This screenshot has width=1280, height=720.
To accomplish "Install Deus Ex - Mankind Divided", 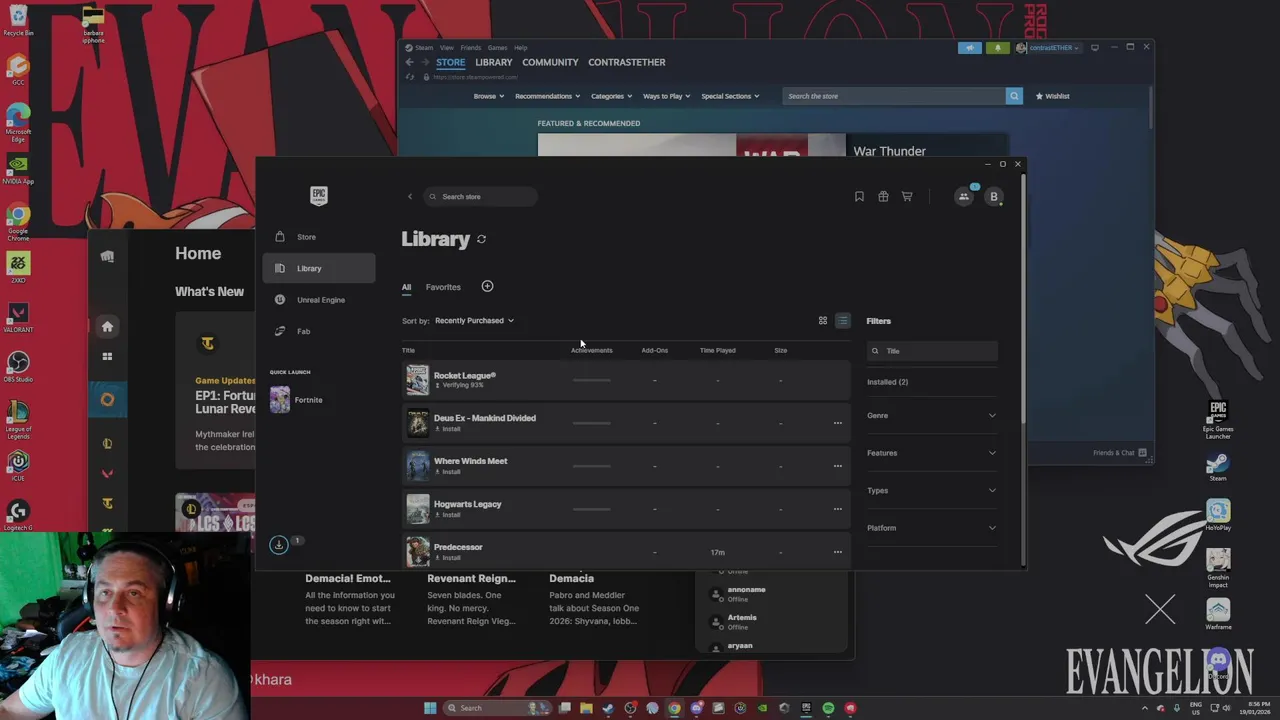I will click(x=448, y=429).
